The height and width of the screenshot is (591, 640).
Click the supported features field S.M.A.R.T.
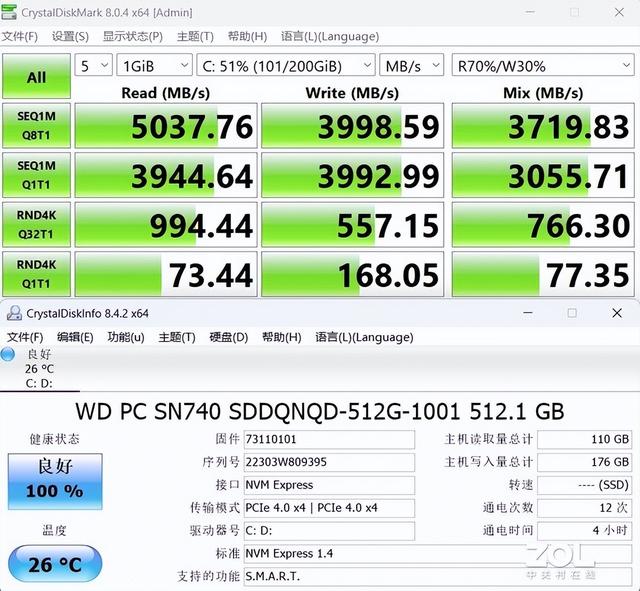point(438,576)
